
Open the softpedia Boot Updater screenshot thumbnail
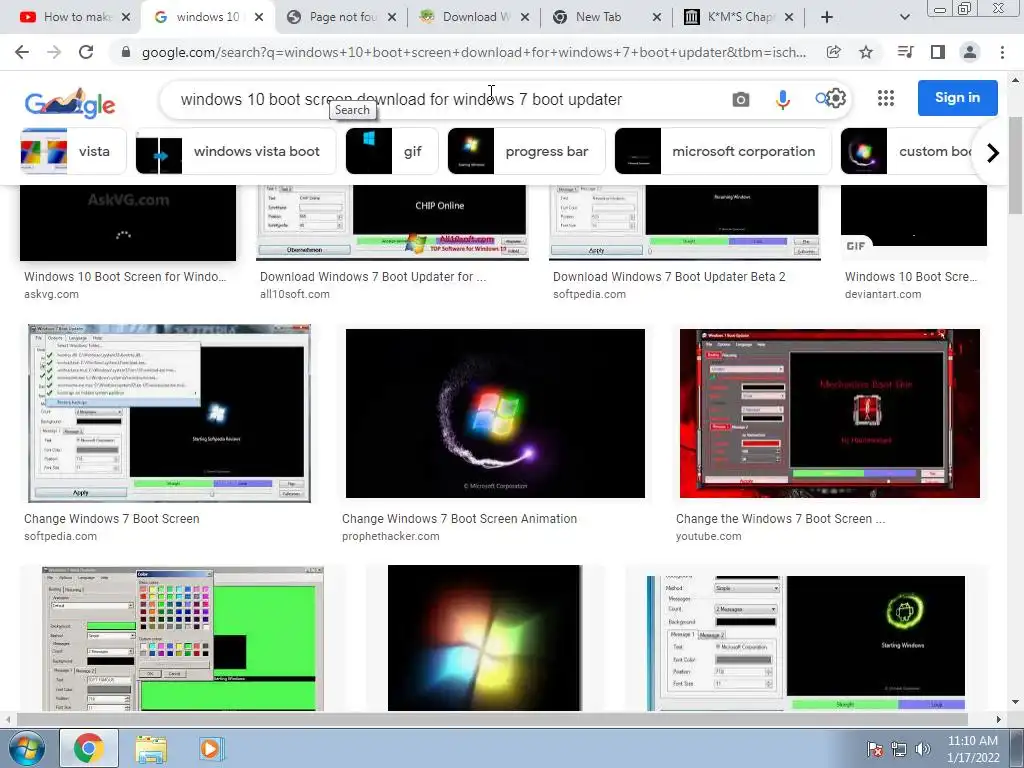(x=169, y=413)
